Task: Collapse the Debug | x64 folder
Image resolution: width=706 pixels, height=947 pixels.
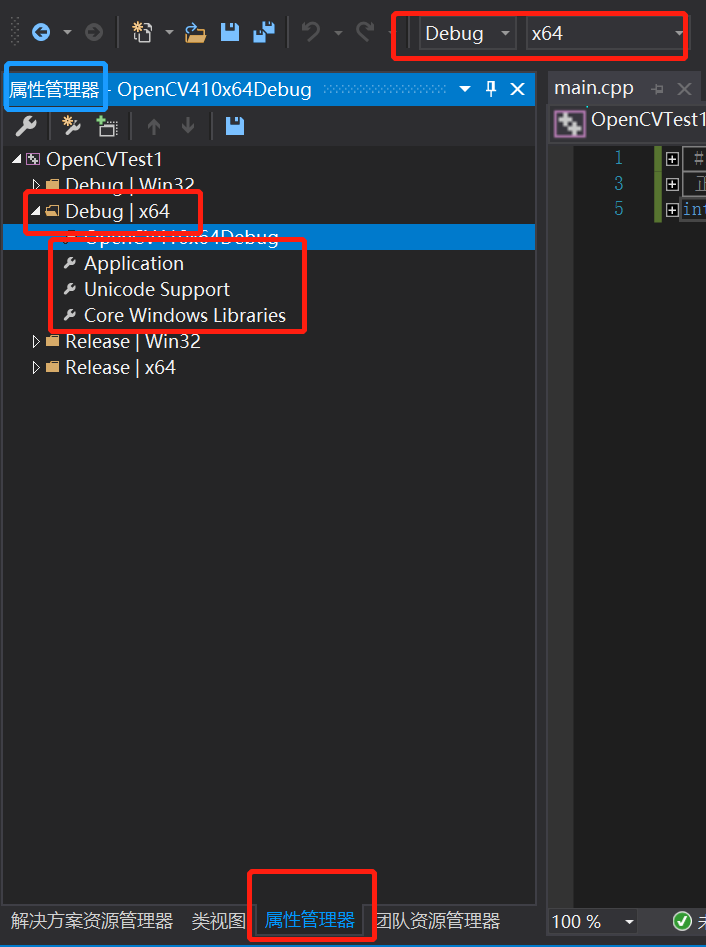Action: [37, 211]
